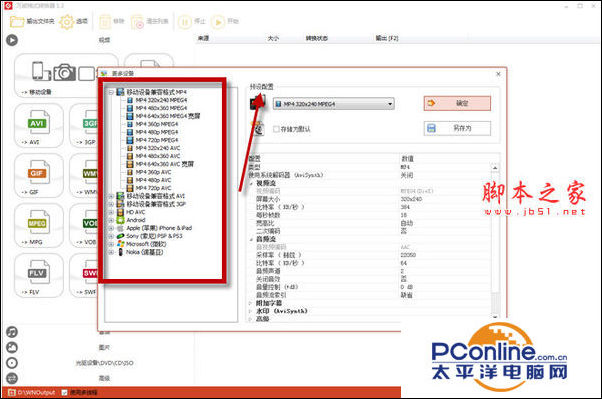Open the picture category icon in sidebar
Image resolution: width=602 pixels, height=399 pixels.
coord(12,348)
